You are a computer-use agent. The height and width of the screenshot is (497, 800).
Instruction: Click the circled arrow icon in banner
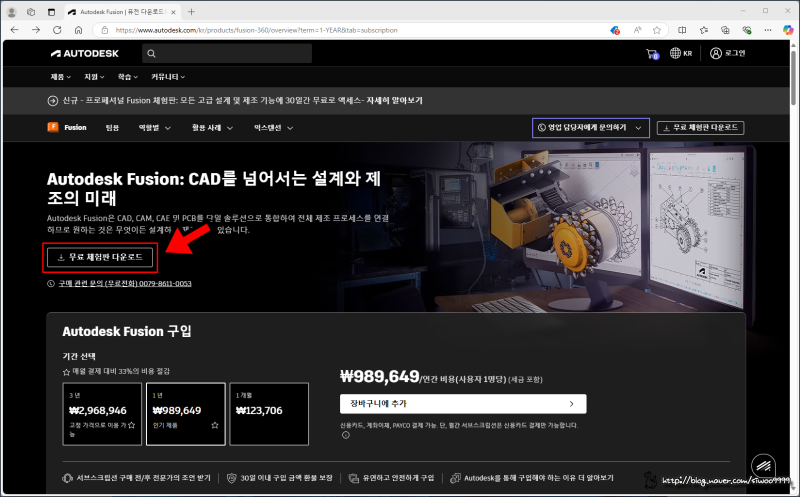point(53,101)
